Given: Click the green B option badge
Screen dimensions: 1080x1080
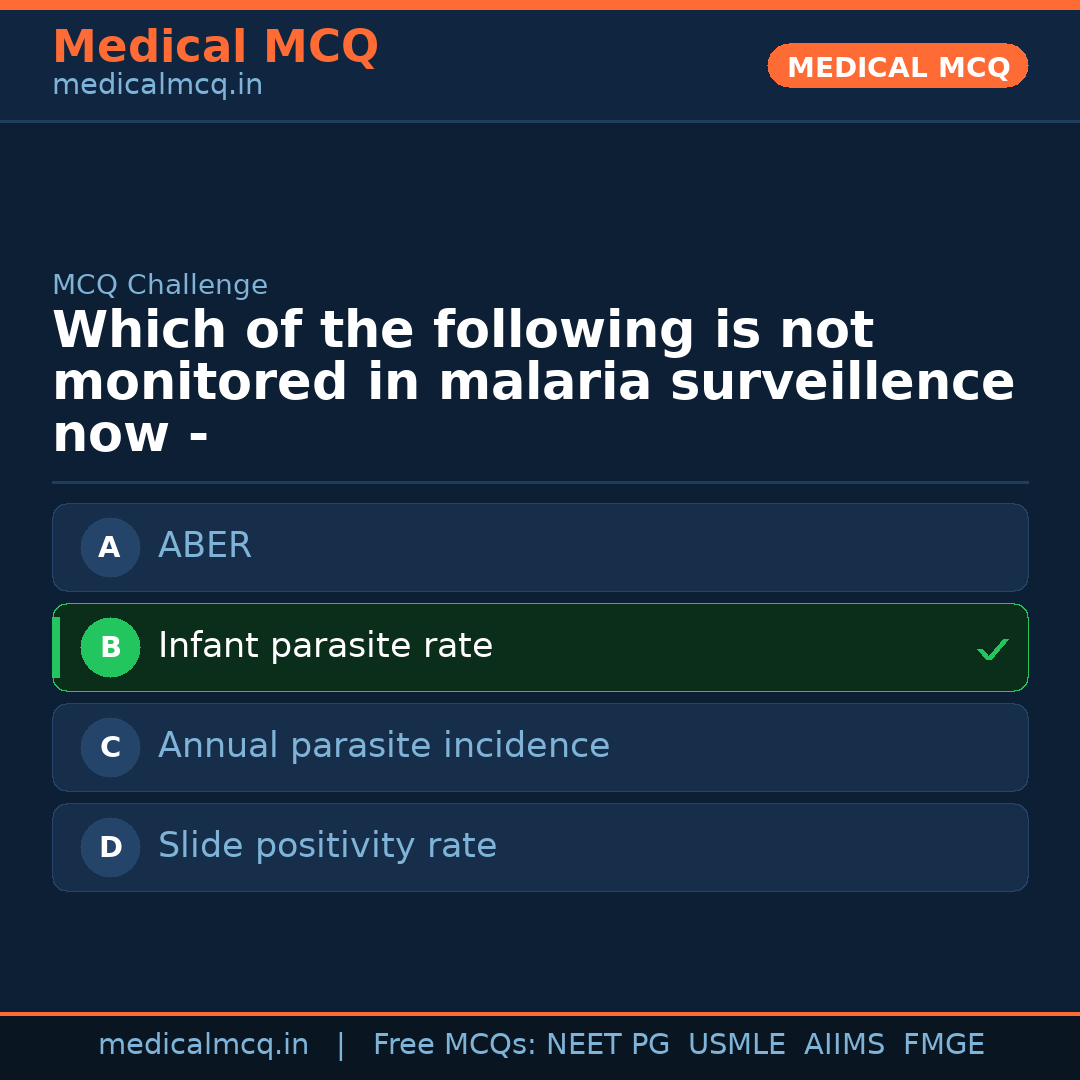Looking at the screenshot, I should (110, 647).
